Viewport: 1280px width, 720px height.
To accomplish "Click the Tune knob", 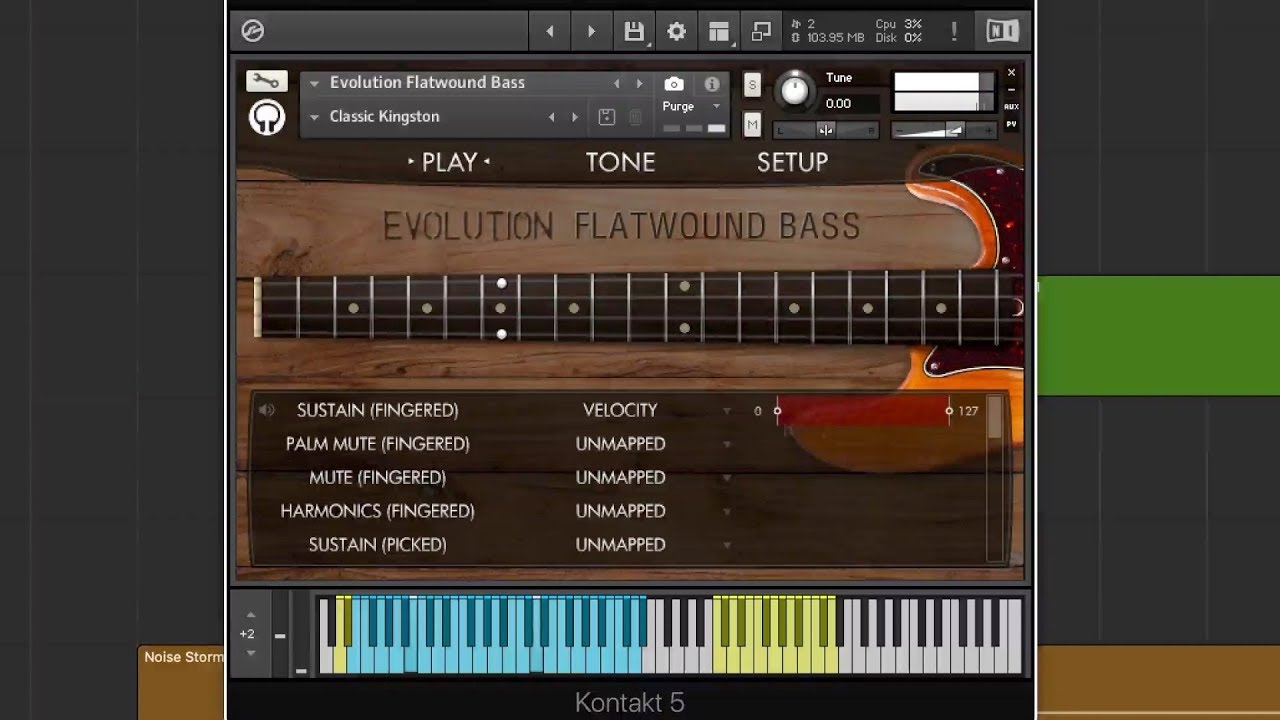I will pyautogui.click(x=794, y=91).
